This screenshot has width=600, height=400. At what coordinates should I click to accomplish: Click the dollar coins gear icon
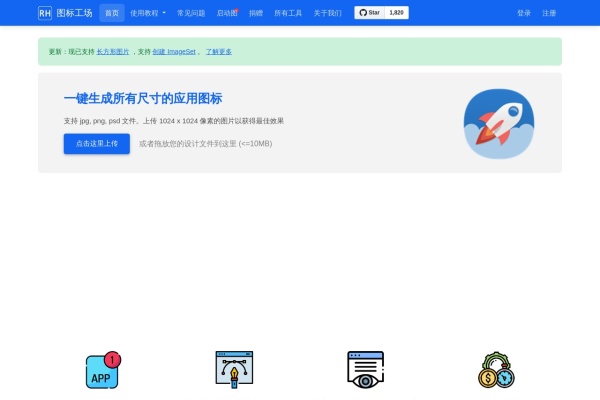[496, 370]
